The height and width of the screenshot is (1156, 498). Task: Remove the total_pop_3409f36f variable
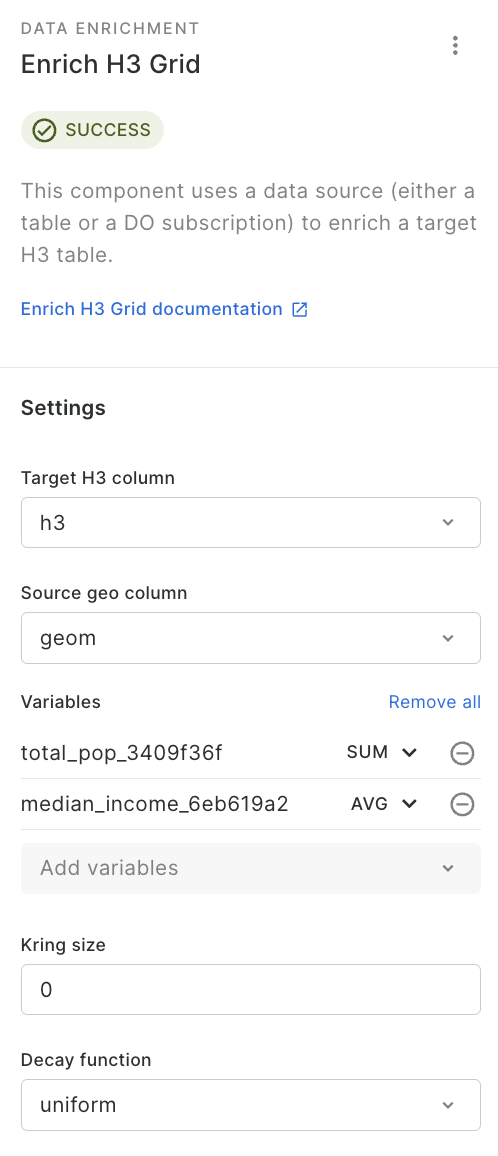[x=462, y=753]
